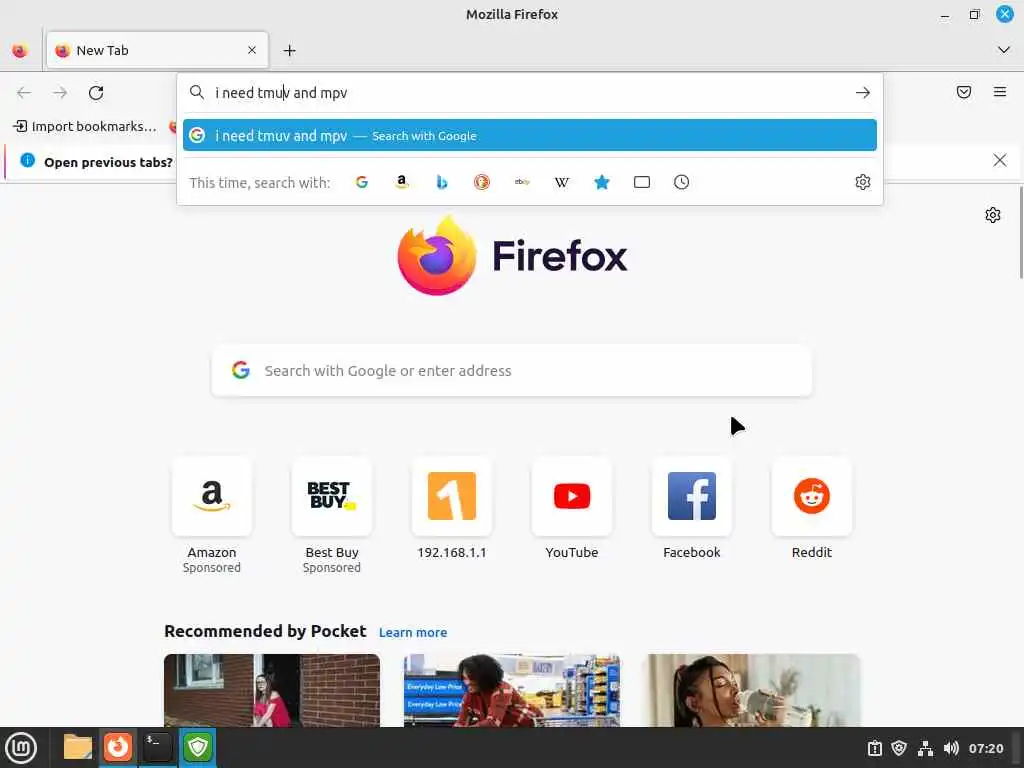Viewport: 1024px width, 768px height.
Task: Close the New Tab tab
Action: (252, 50)
